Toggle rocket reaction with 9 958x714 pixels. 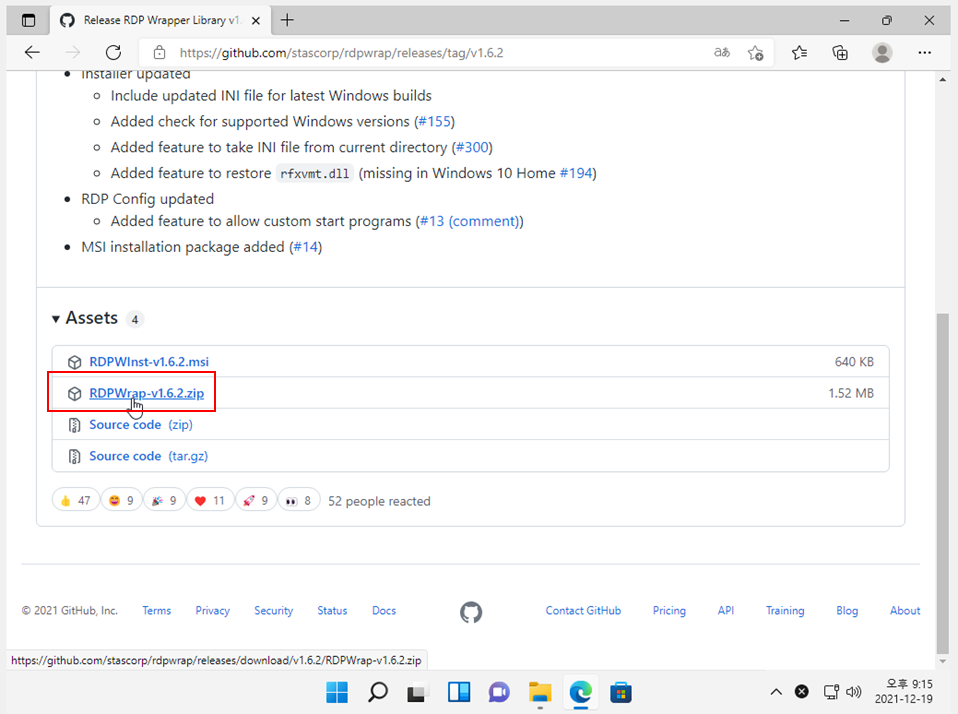click(x=255, y=501)
